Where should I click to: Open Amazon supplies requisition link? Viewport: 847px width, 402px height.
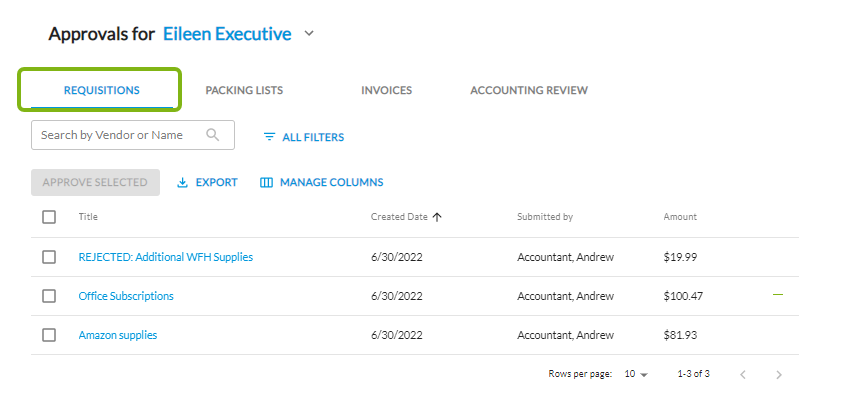[x=118, y=335]
